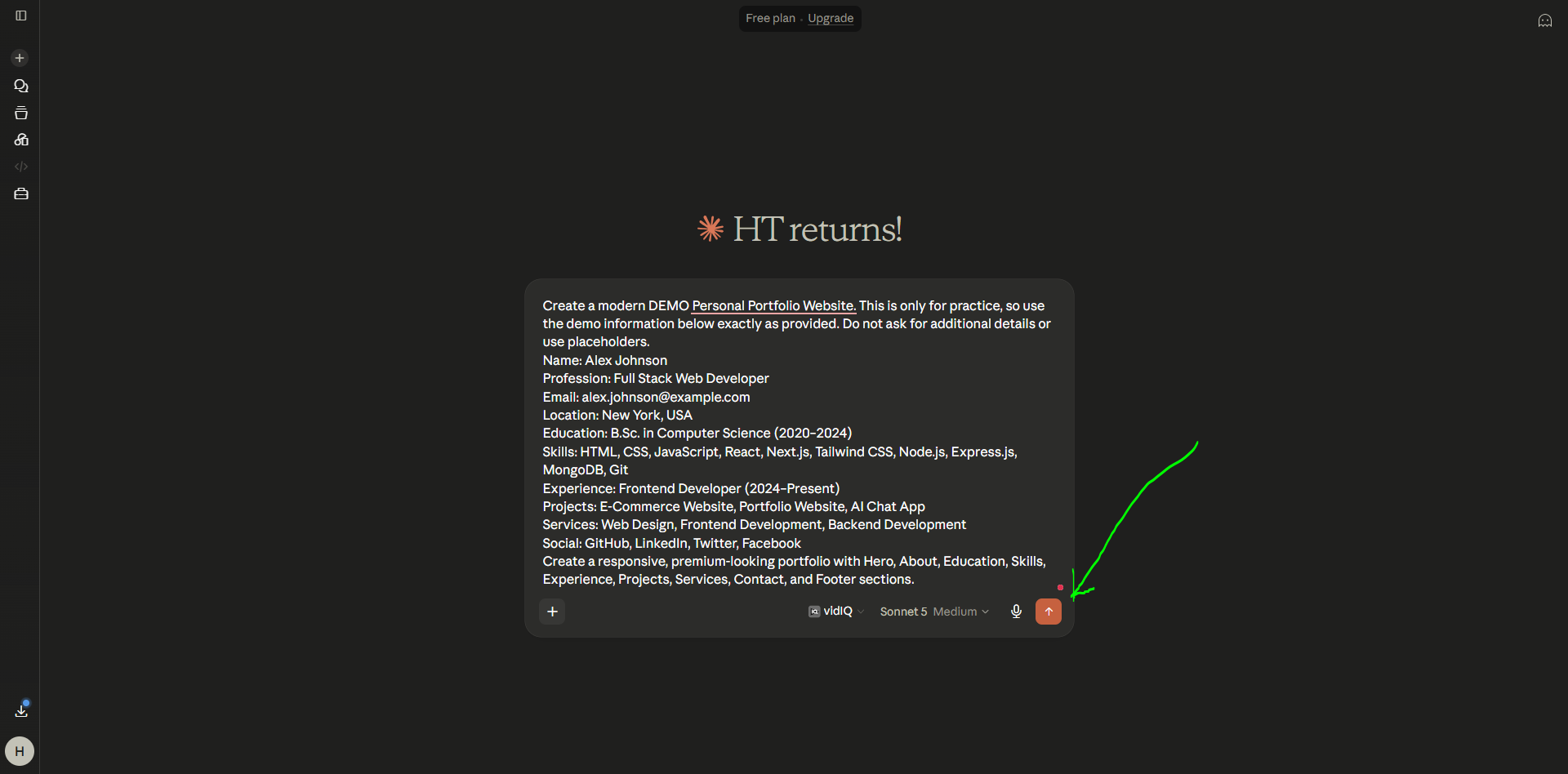This screenshot has height=774, width=1568.
Task: Open the toolbox icon in sidebar
Action: tap(21, 193)
